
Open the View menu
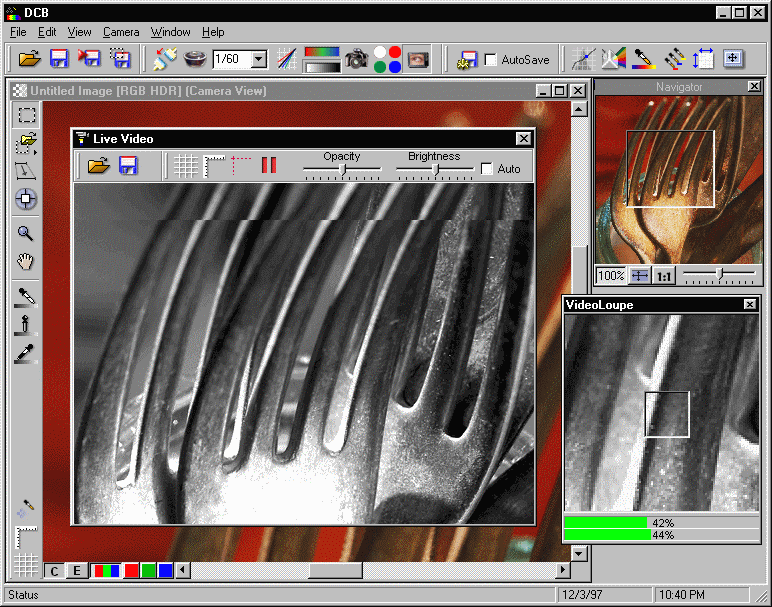(x=79, y=32)
